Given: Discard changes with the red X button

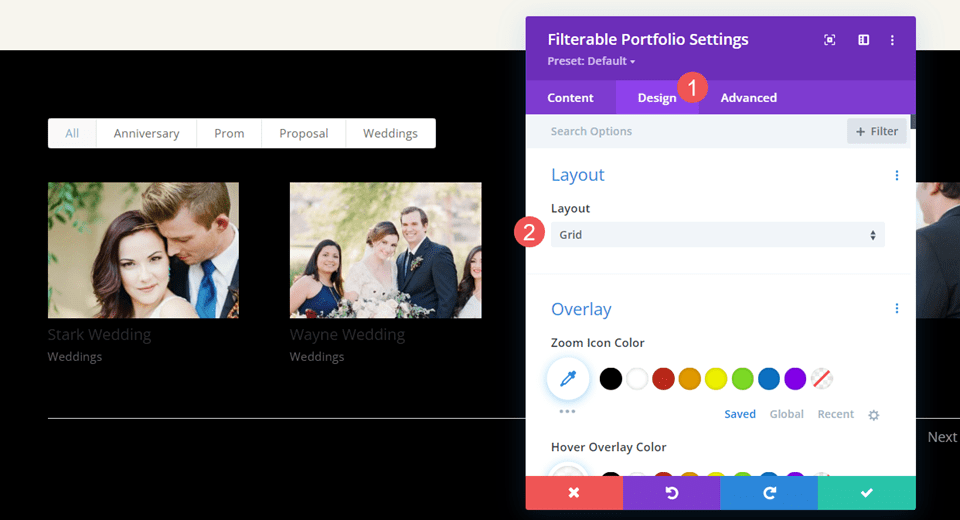Looking at the screenshot, I should click(x=574, y=492).
